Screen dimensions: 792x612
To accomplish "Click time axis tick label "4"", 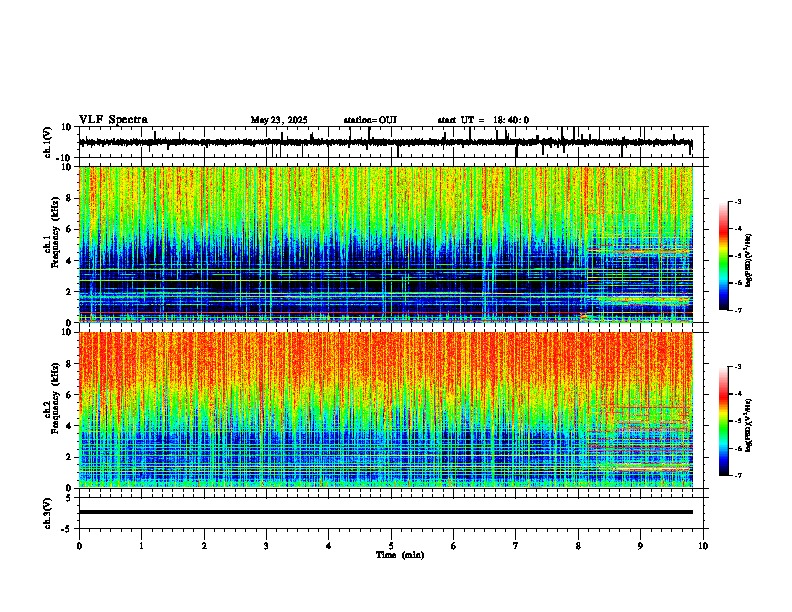I will [329, 546].
